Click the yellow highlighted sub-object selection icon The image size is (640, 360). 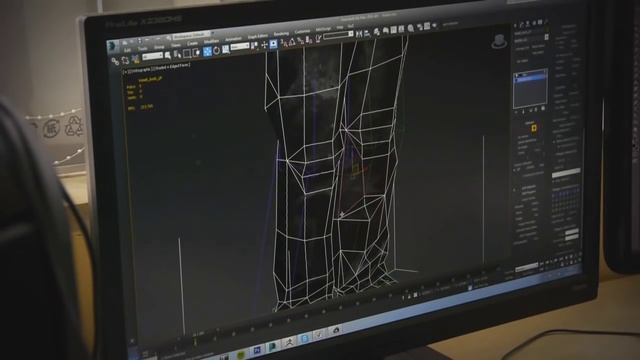[534, 128]
